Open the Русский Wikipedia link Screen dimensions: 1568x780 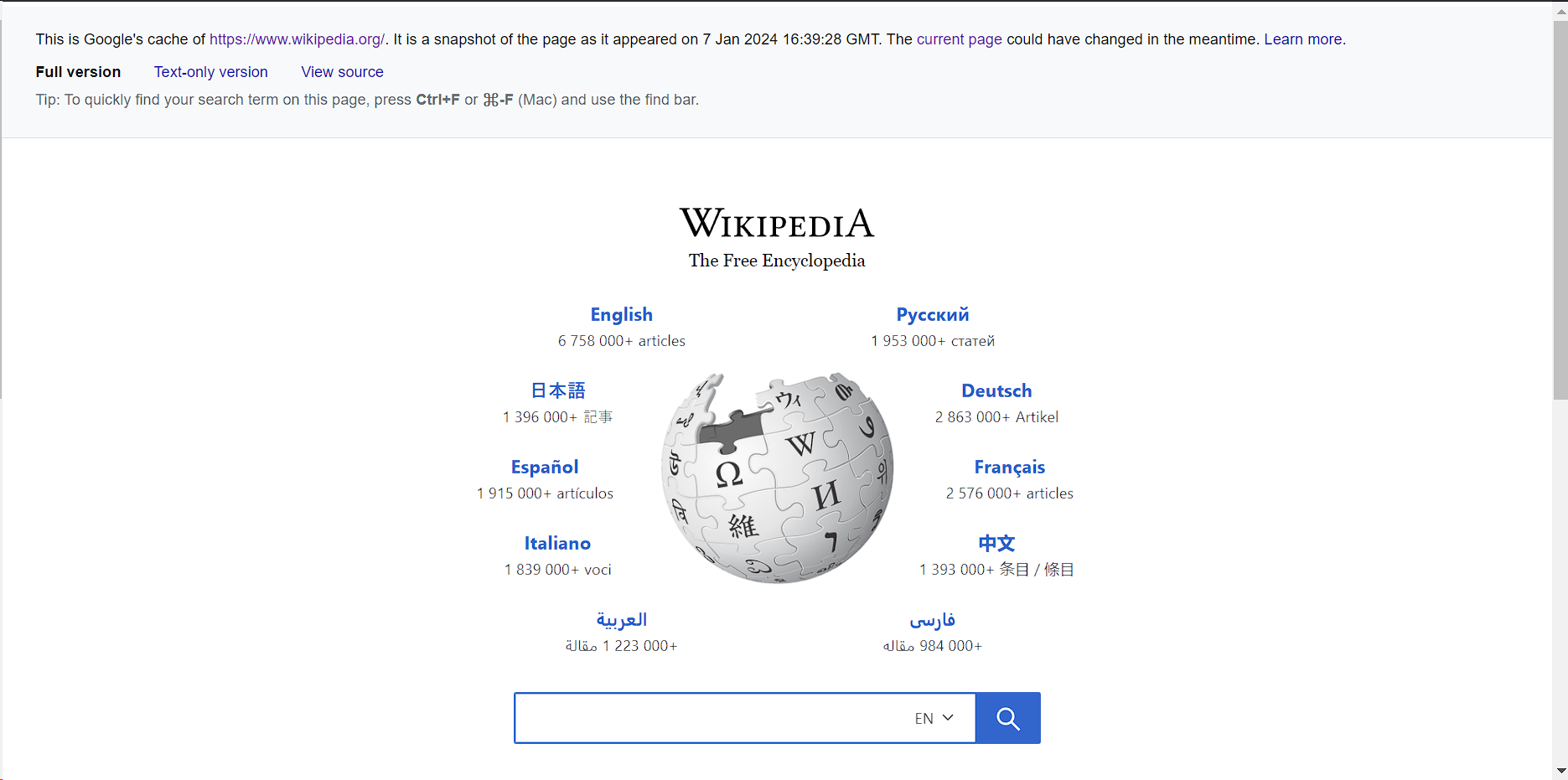click(932, 314)
